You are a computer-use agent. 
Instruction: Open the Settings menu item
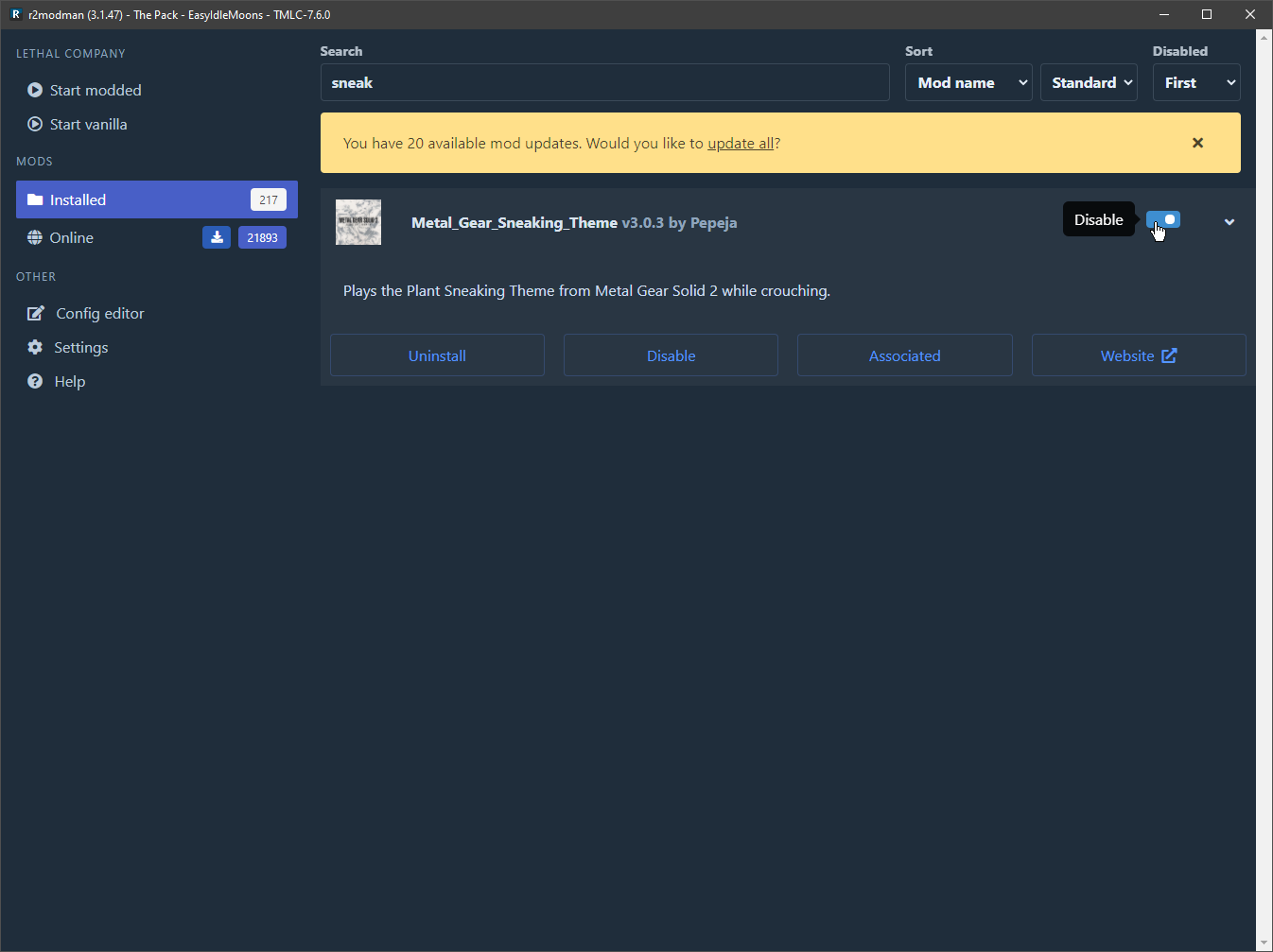[x=157, y=347]
